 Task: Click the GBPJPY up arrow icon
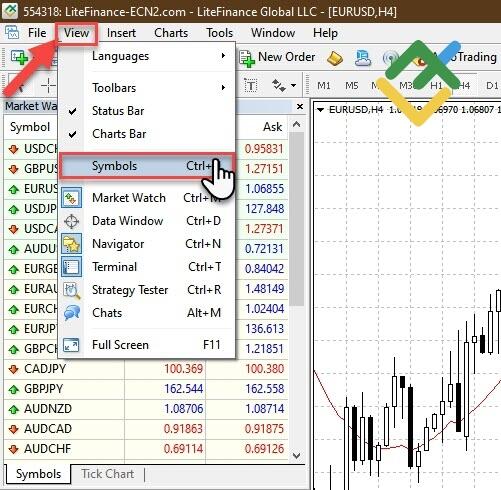point(13,389)
